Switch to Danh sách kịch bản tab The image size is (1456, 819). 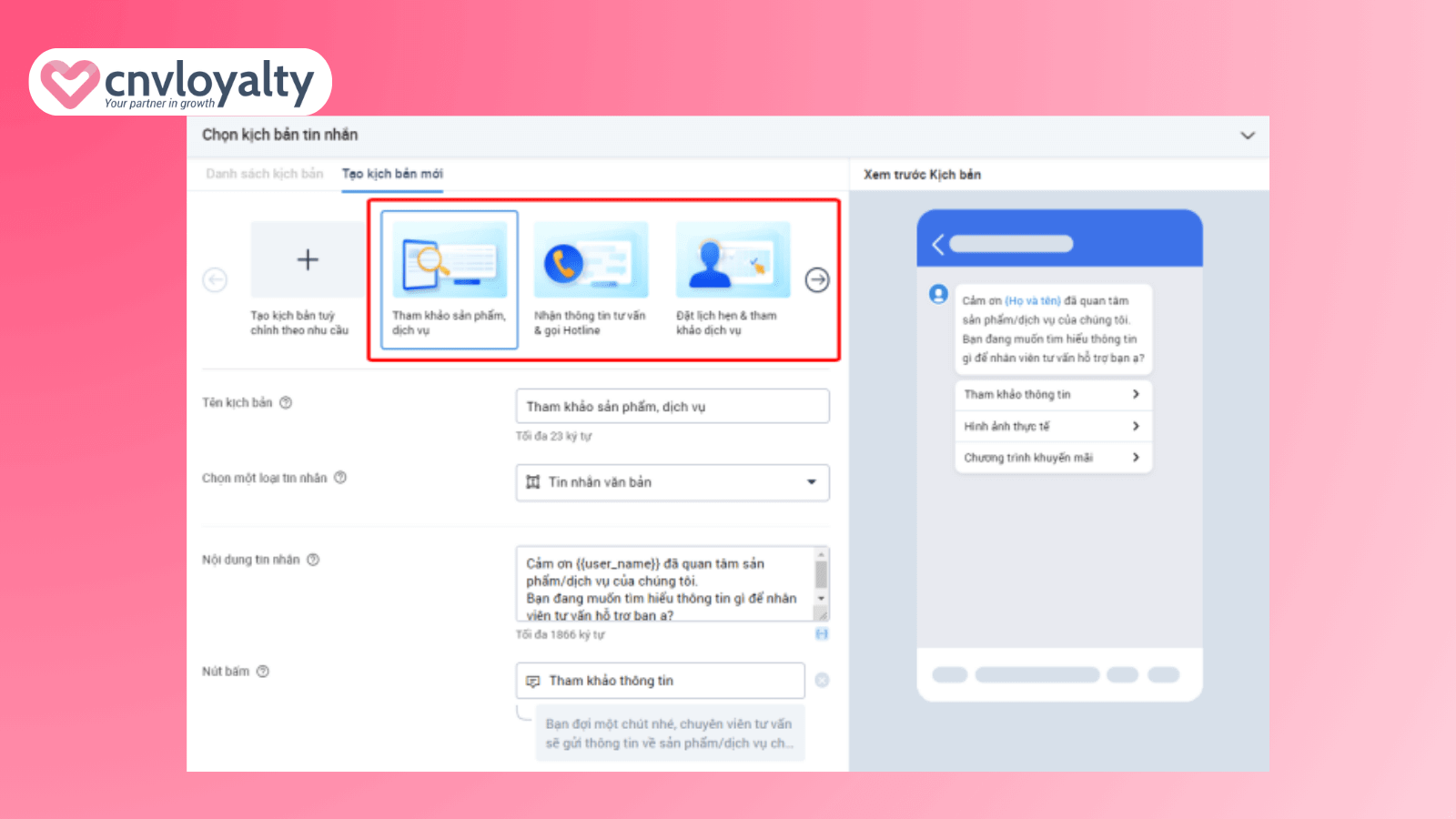pyautogui.click(x=264, y=174)
